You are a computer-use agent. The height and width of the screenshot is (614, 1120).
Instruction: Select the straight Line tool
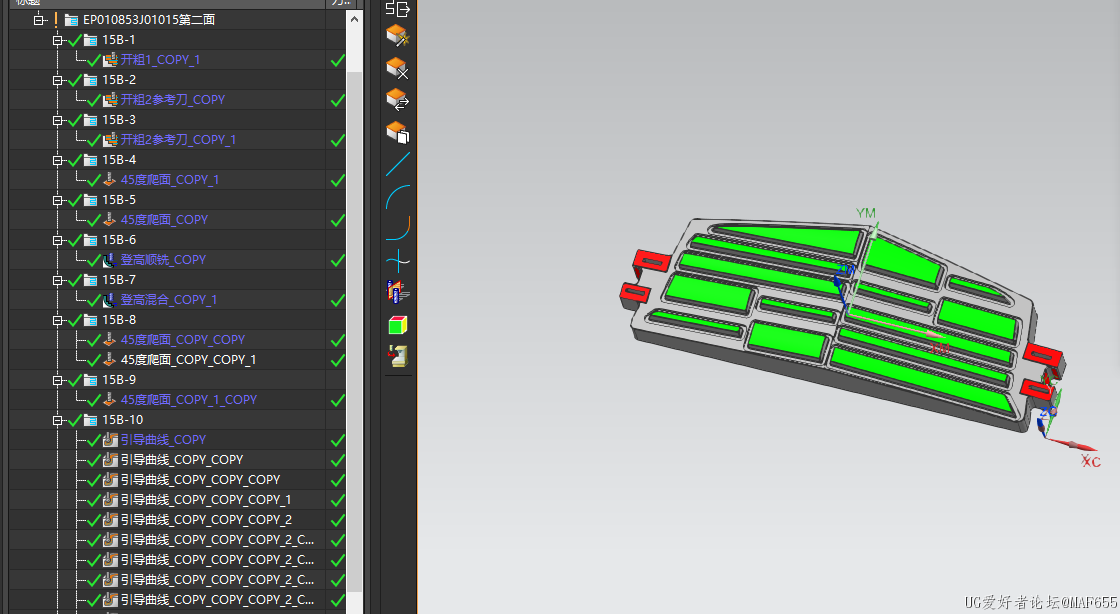point(398,164)
